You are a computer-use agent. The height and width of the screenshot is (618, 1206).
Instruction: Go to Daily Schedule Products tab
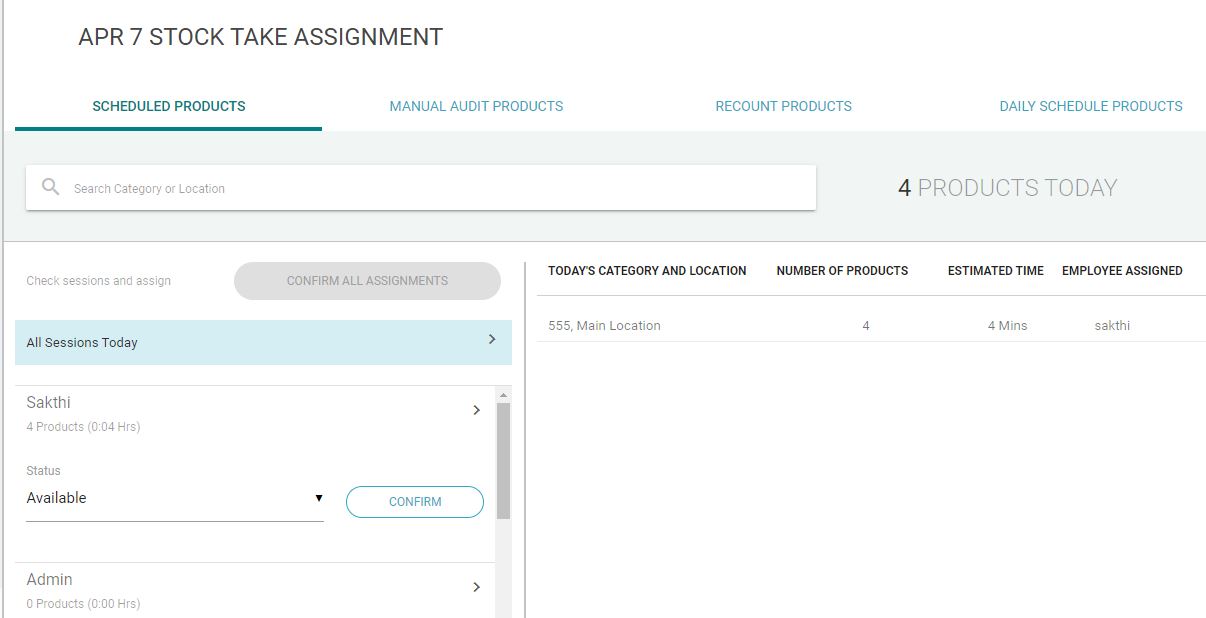pos(1090,106)
